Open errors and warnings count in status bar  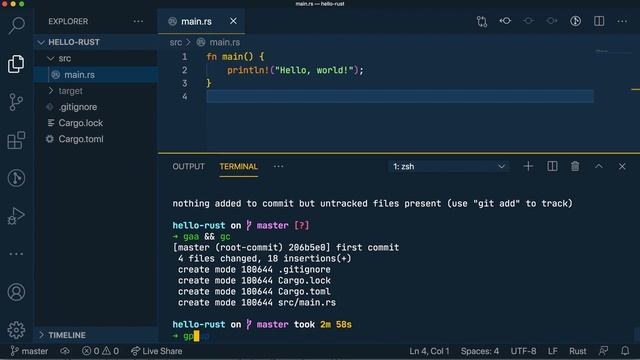(x=100, y=351)
